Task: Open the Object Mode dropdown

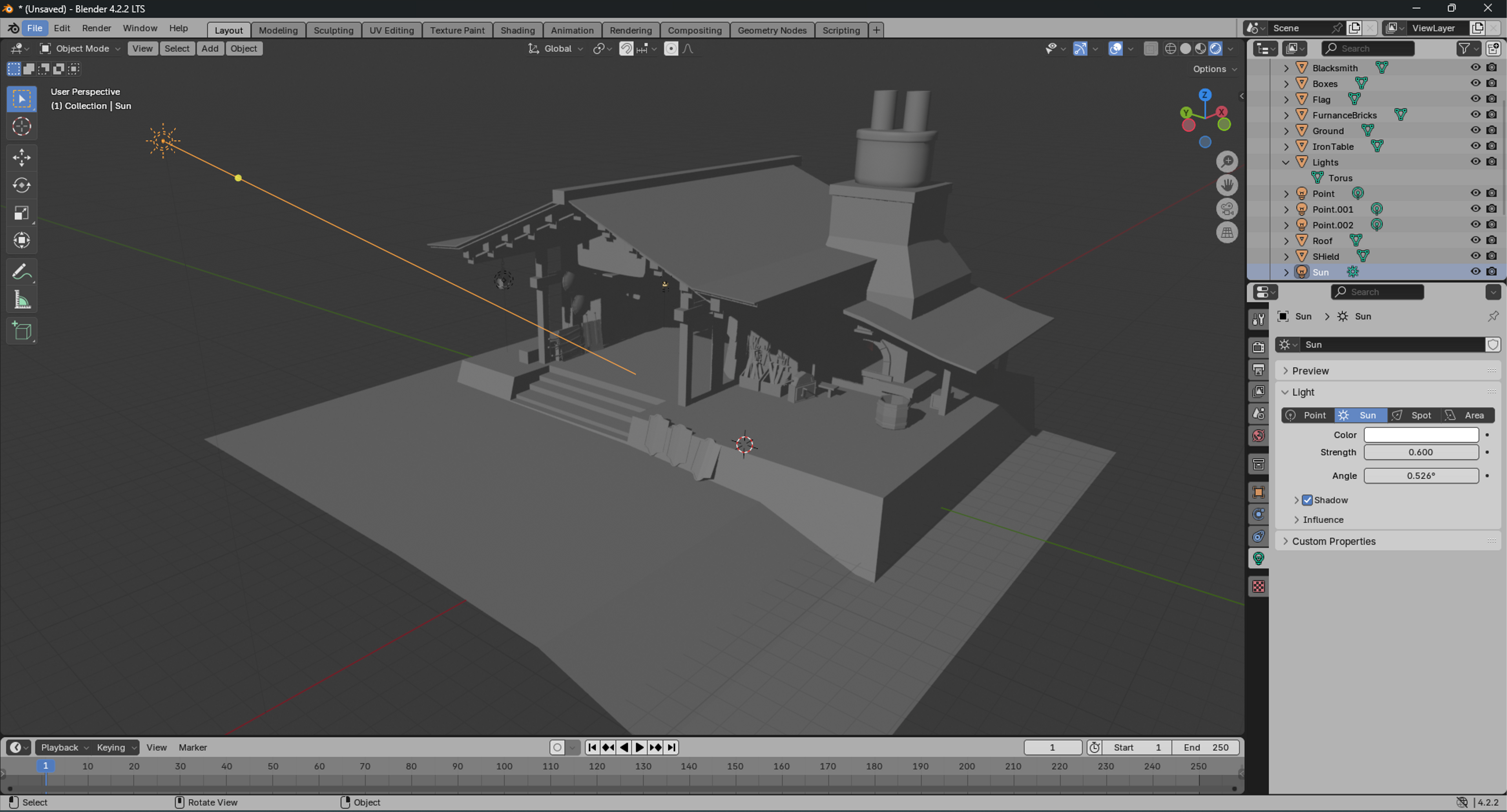Action: coord(80,49)
